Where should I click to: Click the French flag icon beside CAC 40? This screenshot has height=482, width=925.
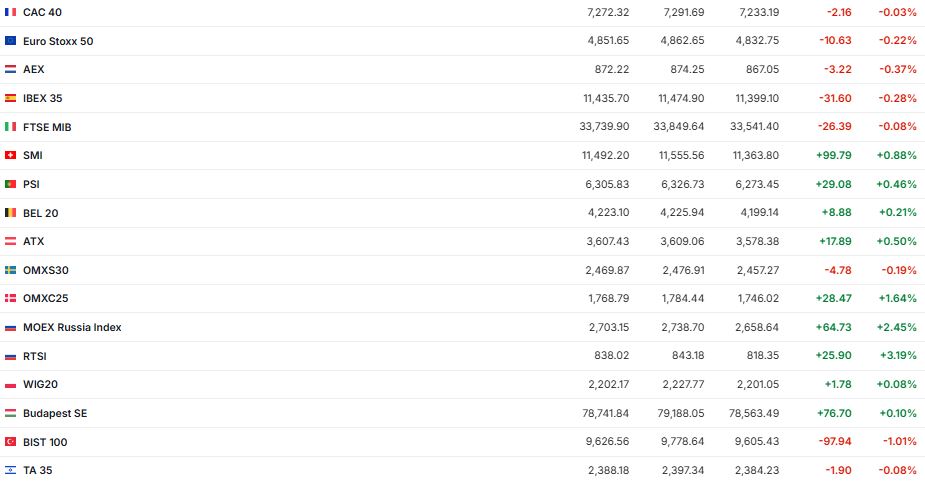10,12
